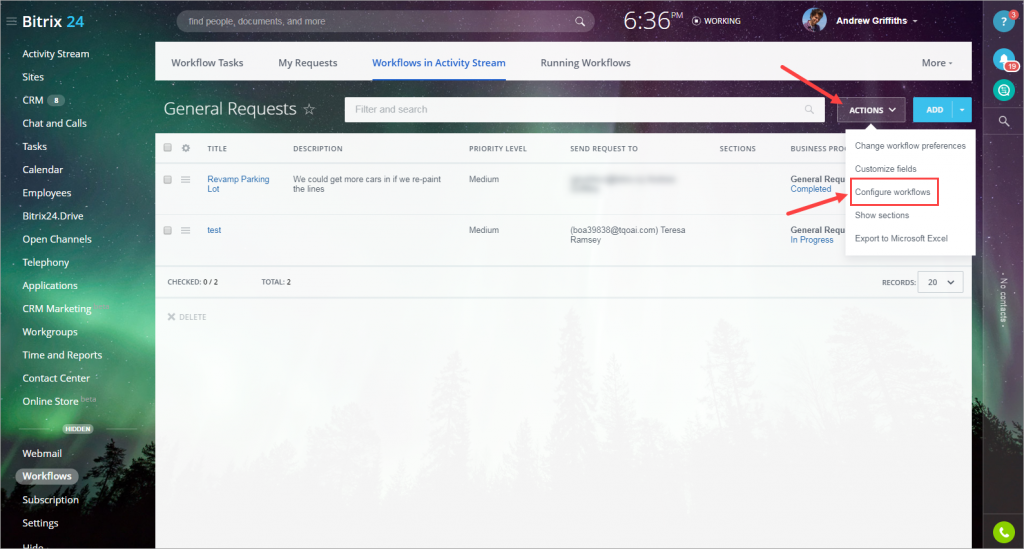
Task: Click the Bitrix 24 logo
Action: (53, 22)
